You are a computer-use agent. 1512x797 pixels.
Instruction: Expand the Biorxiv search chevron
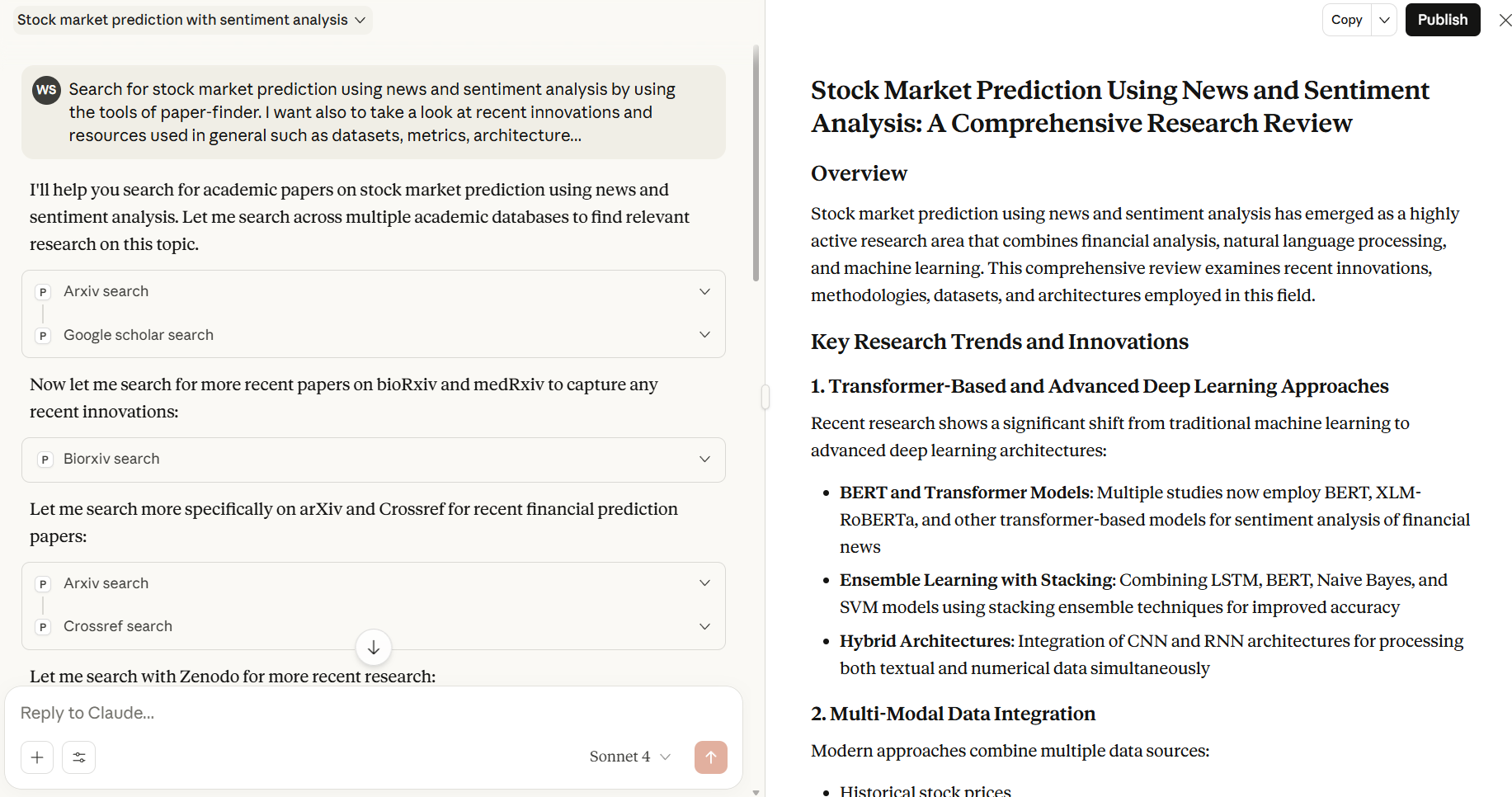(704, 459)
